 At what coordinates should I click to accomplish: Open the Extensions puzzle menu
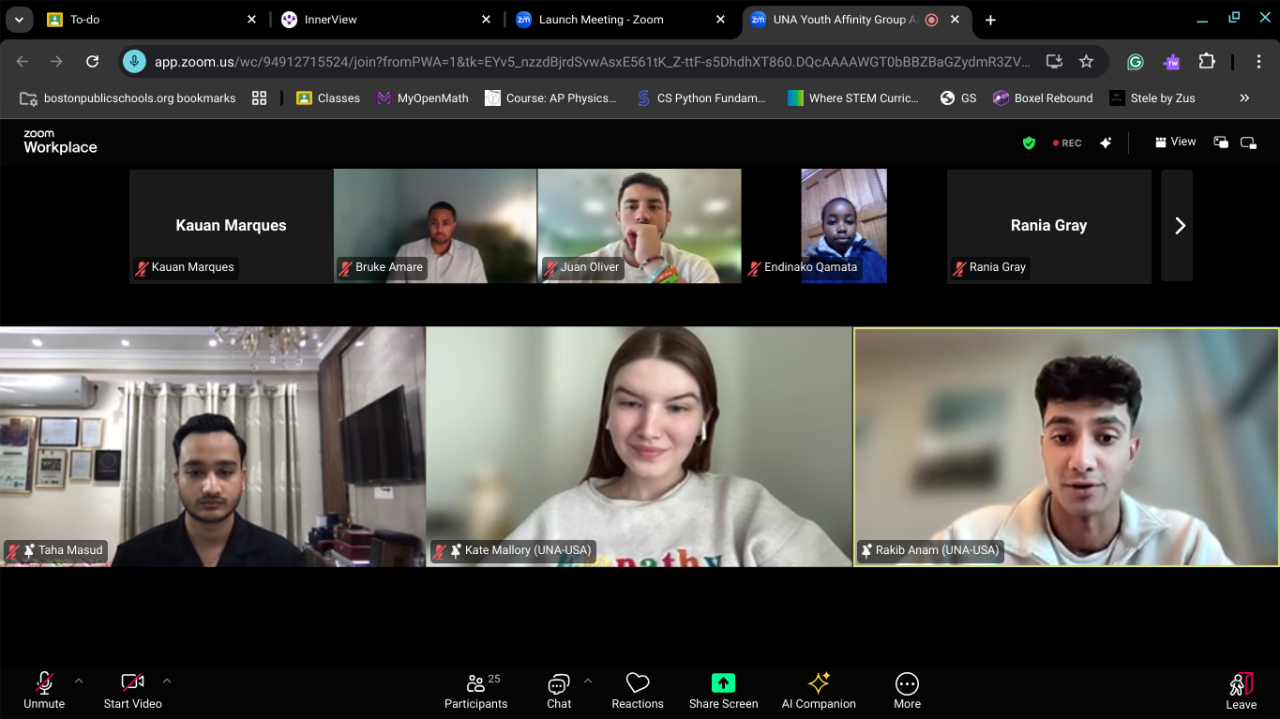(x=1206, y=61)
